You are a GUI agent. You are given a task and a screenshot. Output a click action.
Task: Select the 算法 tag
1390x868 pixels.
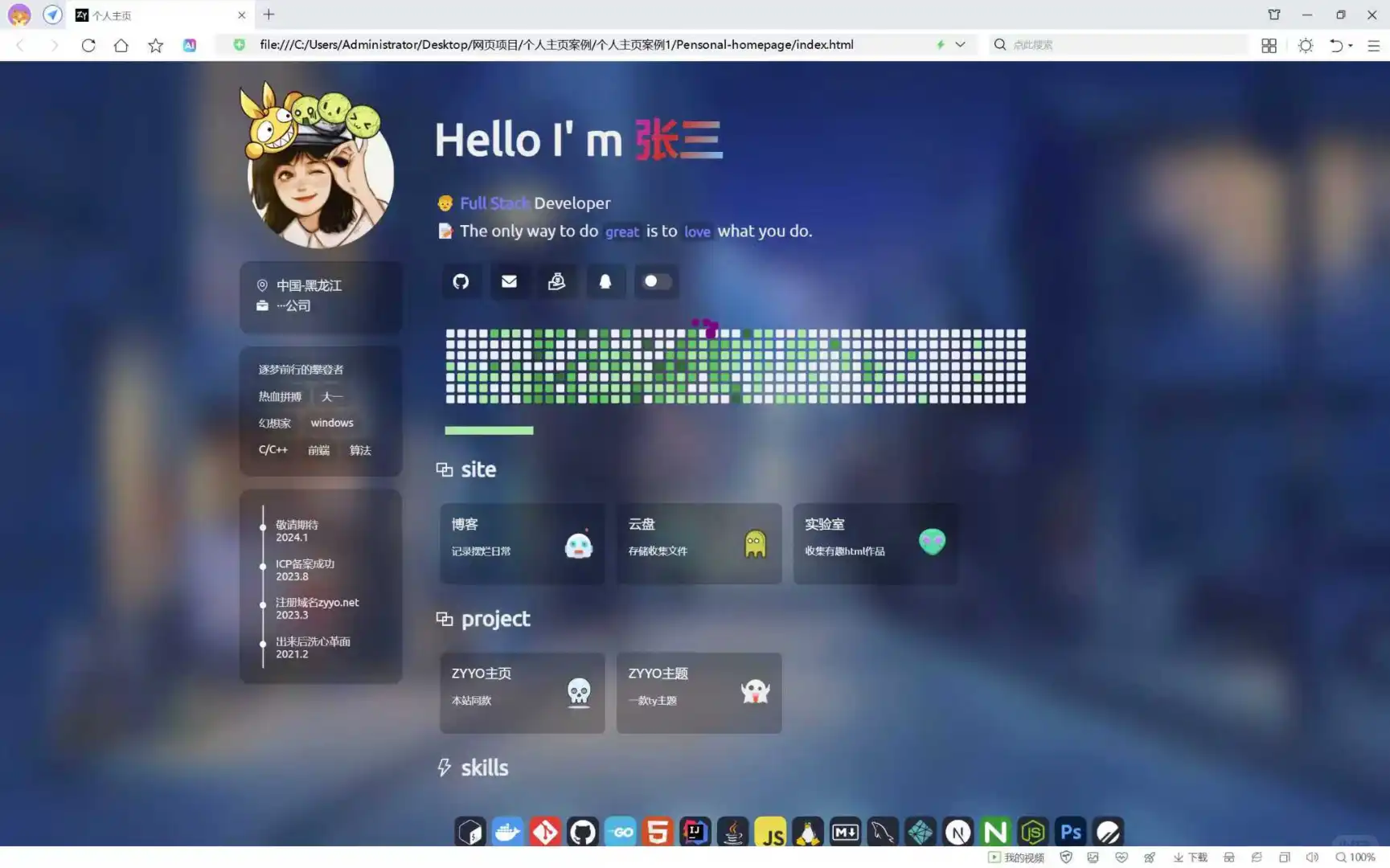click(x=360, y=450)
